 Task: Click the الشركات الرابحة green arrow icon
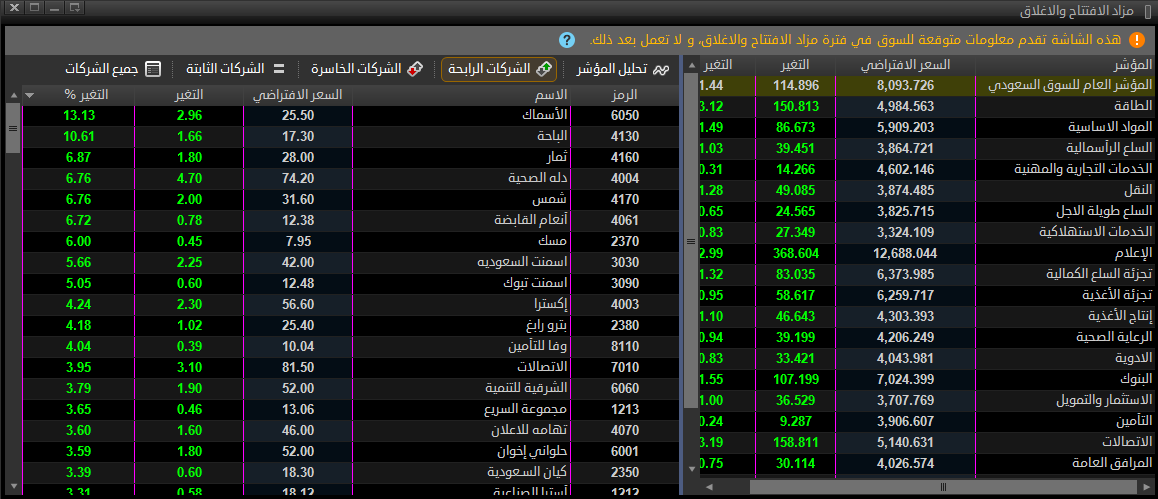point(544,69)
